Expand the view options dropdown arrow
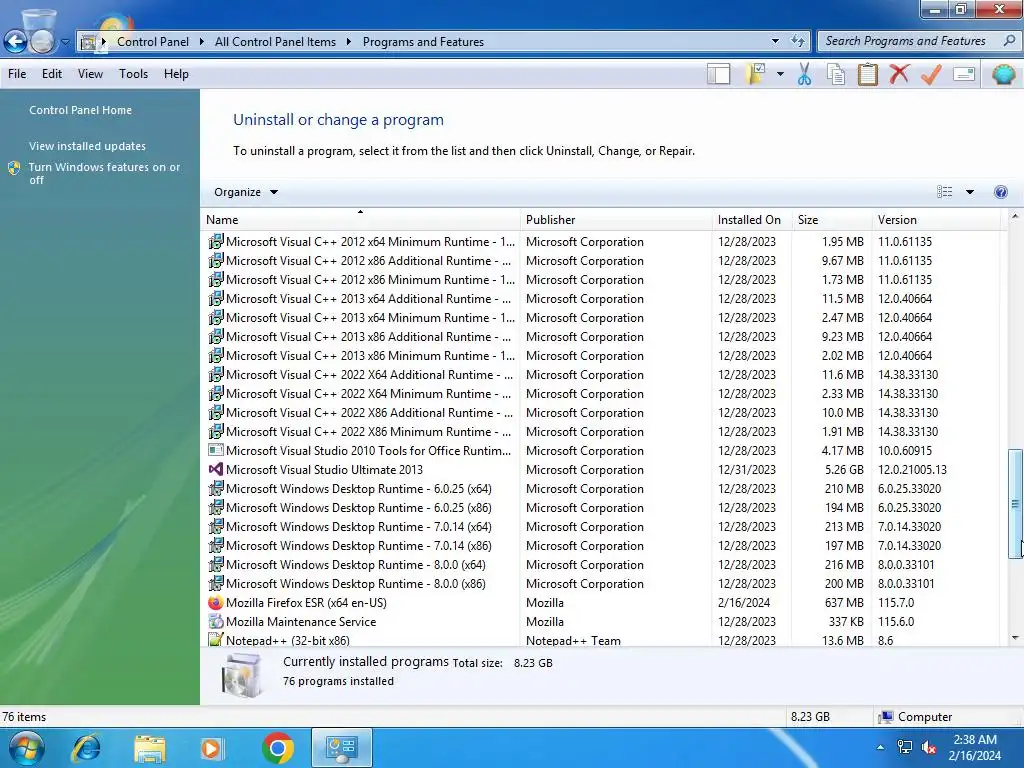Image resolution: width=1024 pixels, height=768 pixels. tap(970, 192)
